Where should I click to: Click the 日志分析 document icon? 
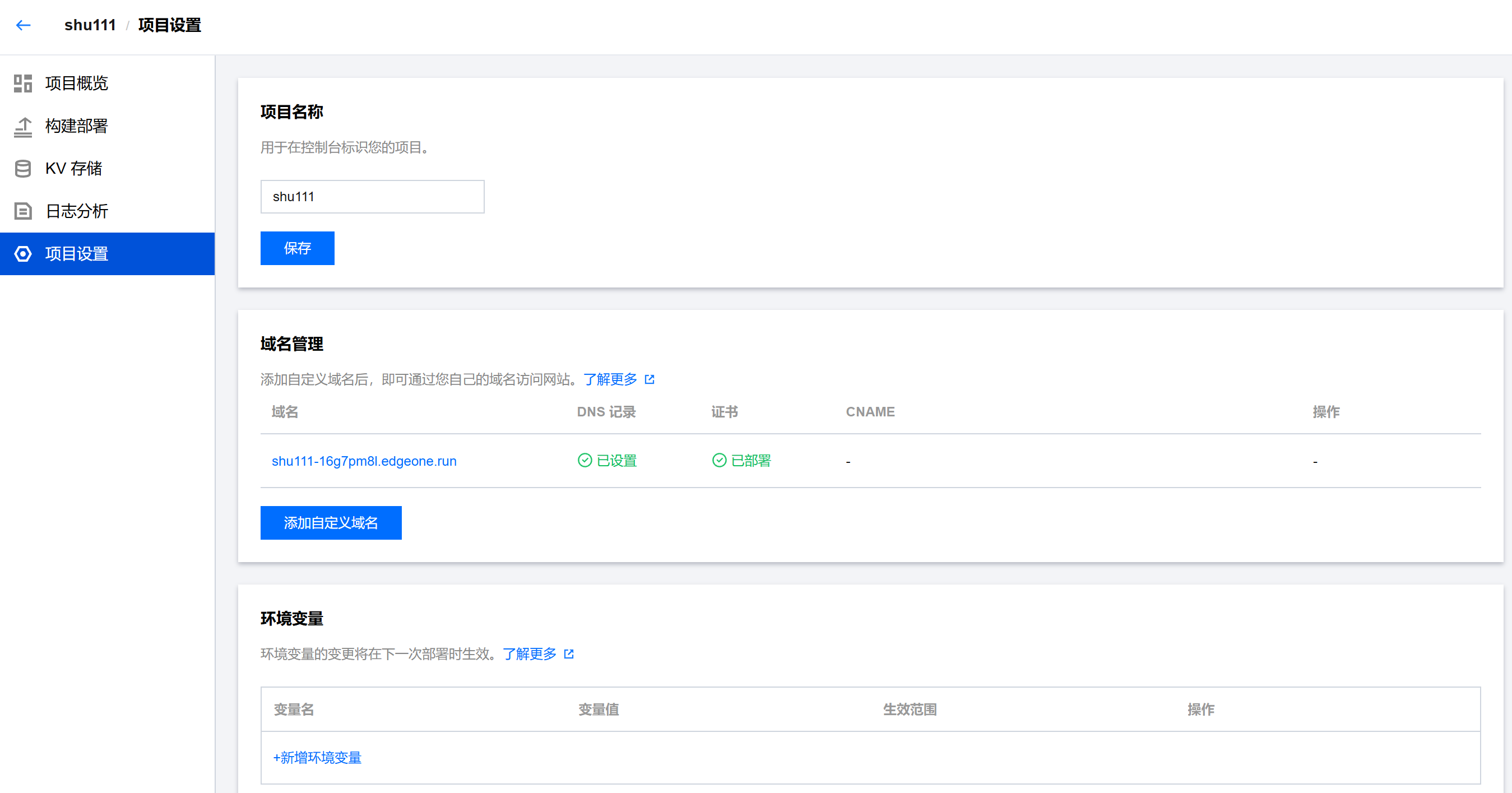click(23, 211)
